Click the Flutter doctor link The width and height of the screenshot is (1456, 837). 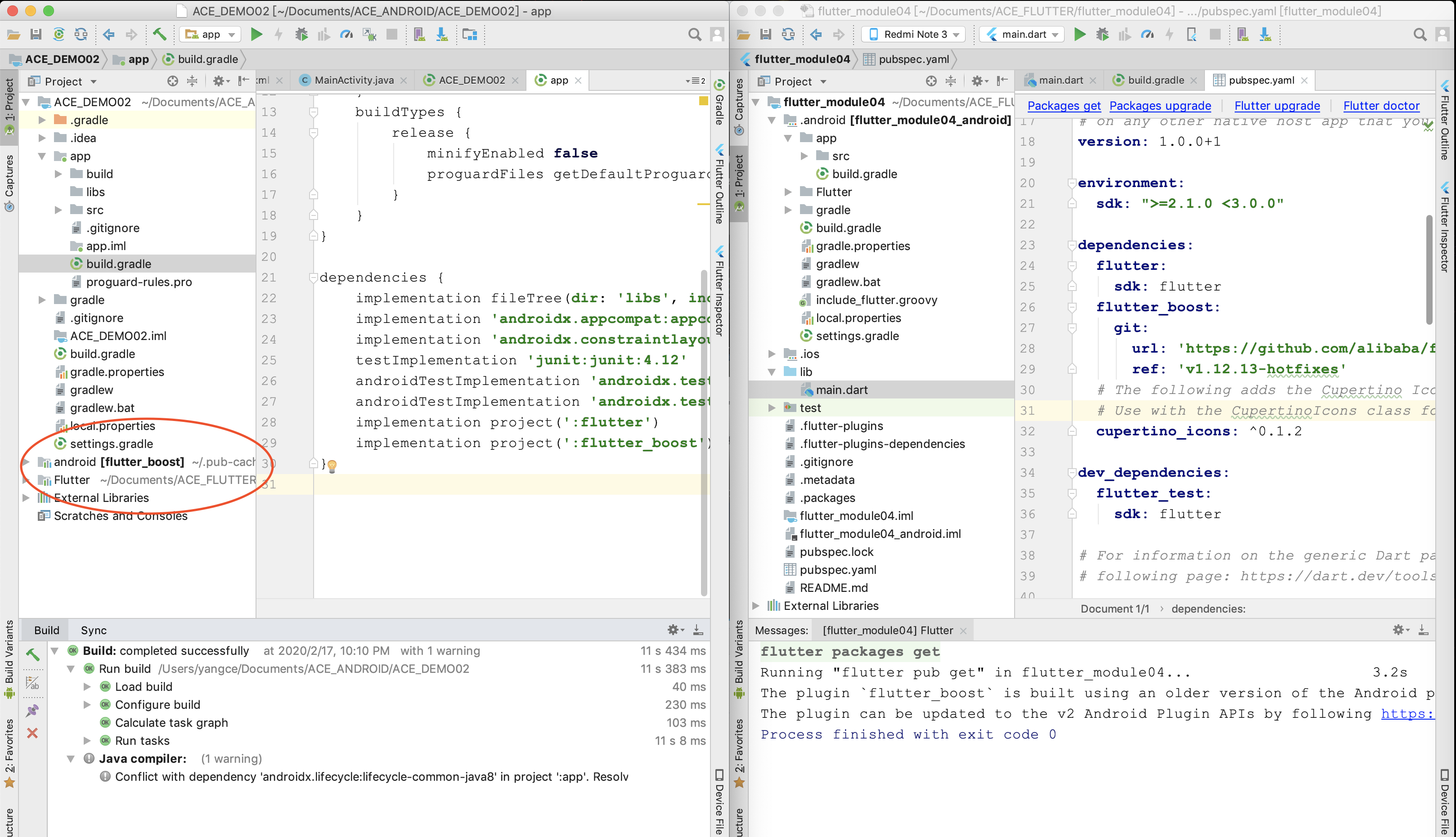pos(1381,106)
